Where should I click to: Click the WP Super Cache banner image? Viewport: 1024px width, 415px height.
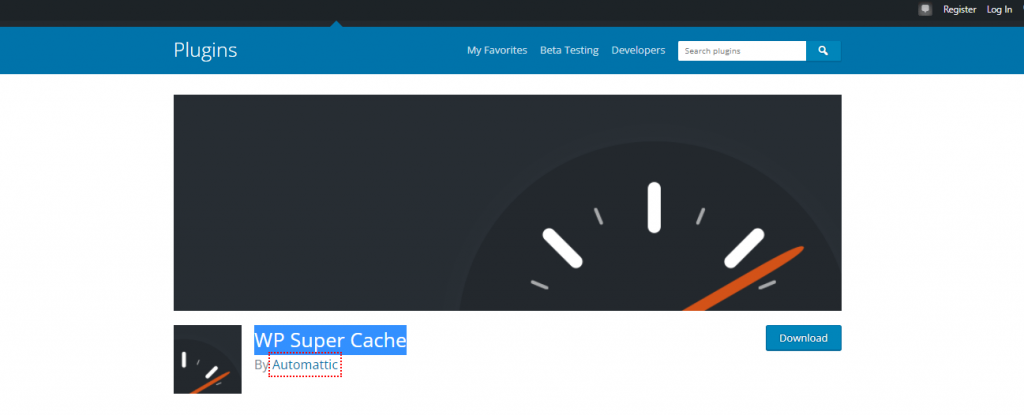(507, 203)
